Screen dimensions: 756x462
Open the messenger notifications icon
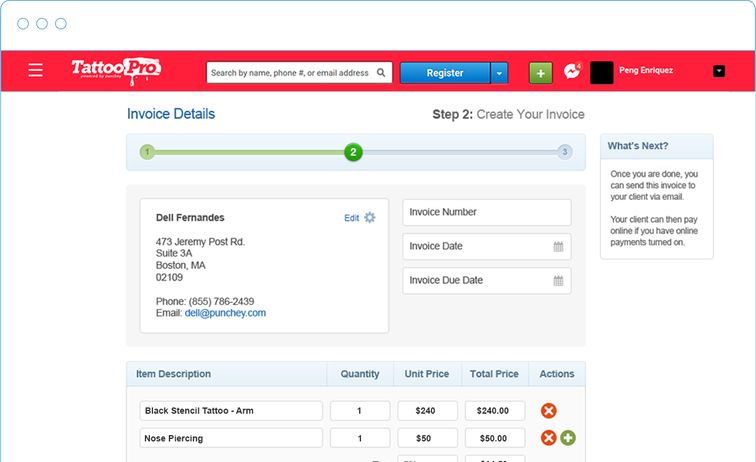[x=572, y=72]
